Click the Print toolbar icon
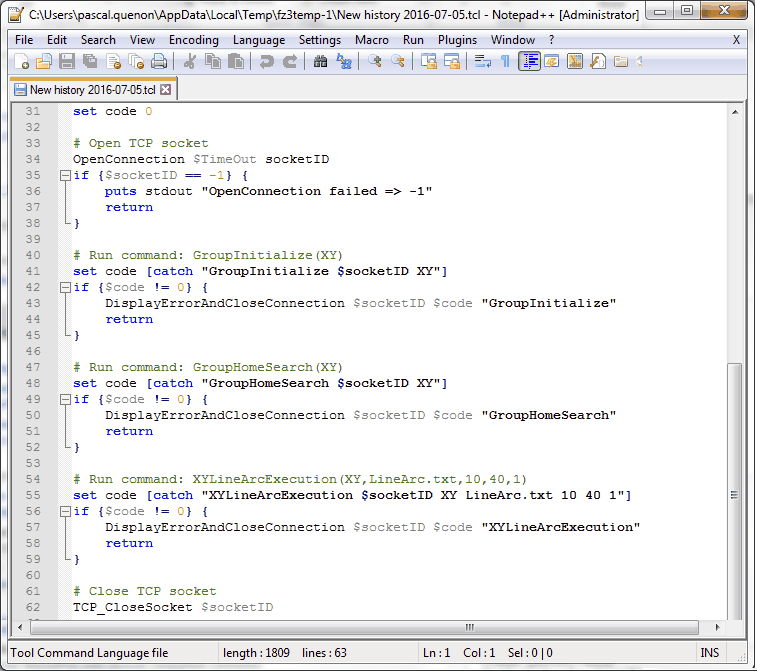This screenshot has height=671, width=757. tap(157, 62)
